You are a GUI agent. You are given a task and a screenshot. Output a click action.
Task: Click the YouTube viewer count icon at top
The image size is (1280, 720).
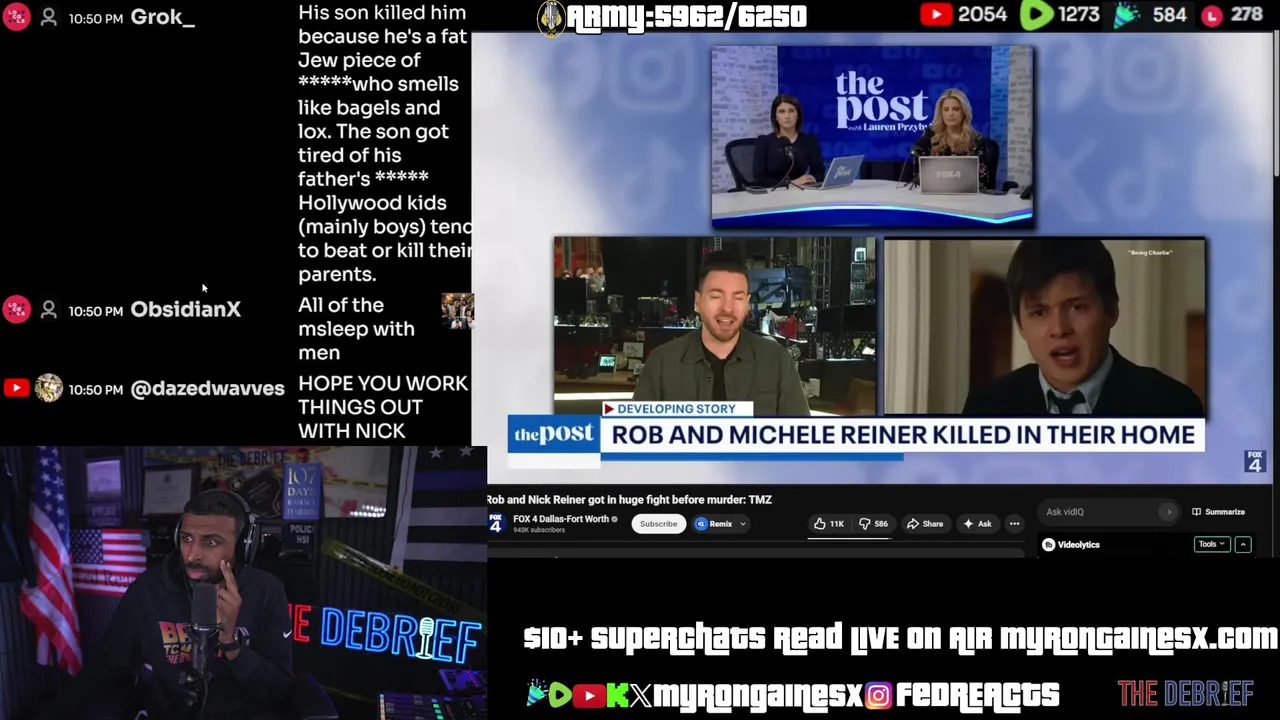coord(936,15)
